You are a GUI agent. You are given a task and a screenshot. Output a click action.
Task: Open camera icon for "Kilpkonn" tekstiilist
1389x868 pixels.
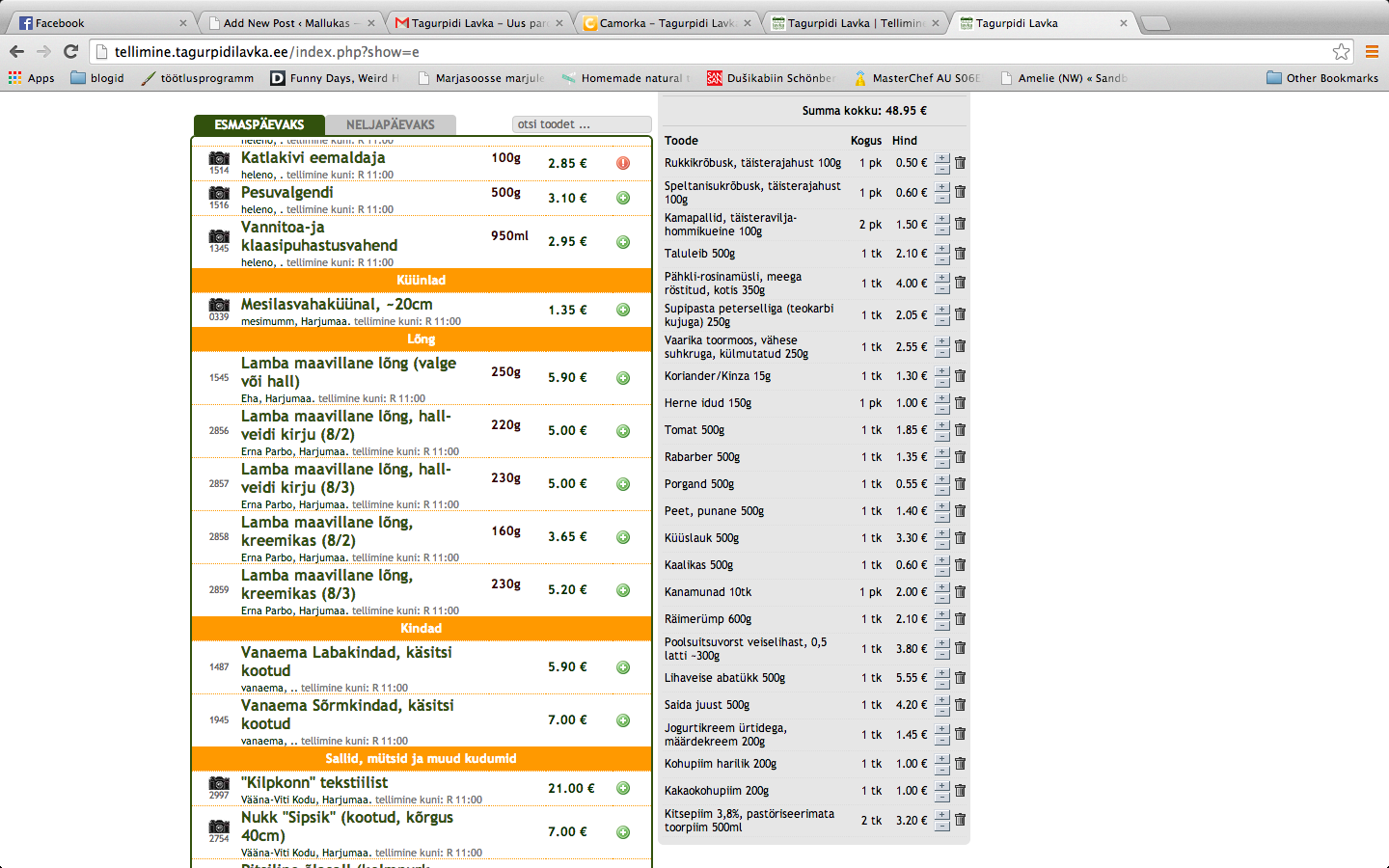219,783
